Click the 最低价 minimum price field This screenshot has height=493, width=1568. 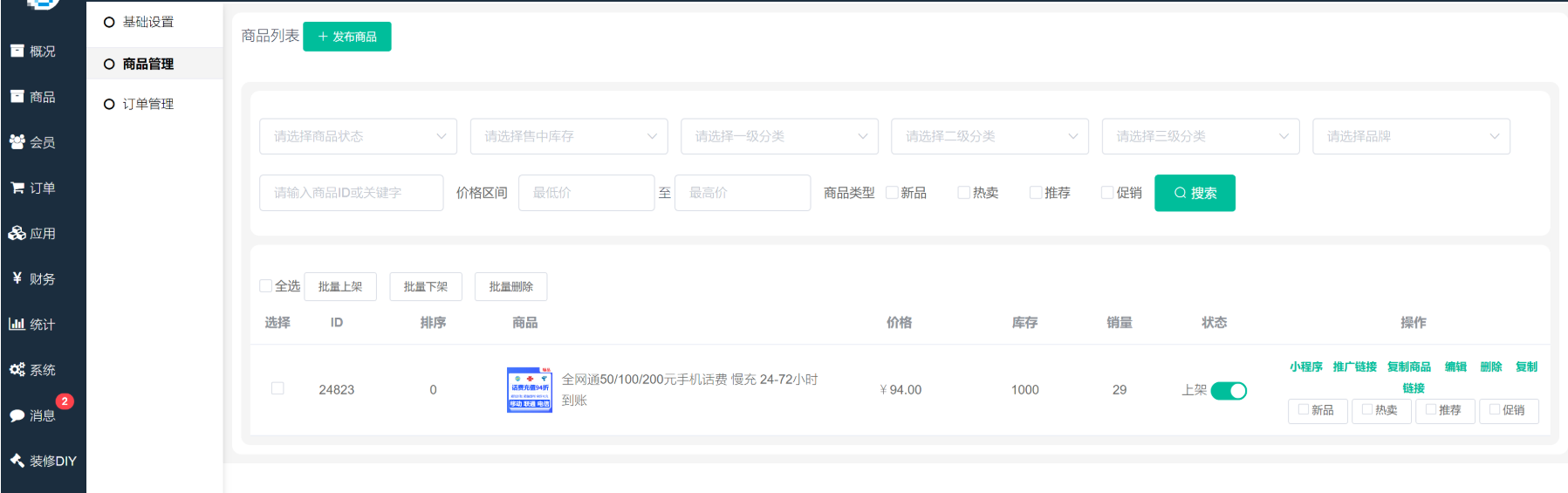click(x=586, y=193)
